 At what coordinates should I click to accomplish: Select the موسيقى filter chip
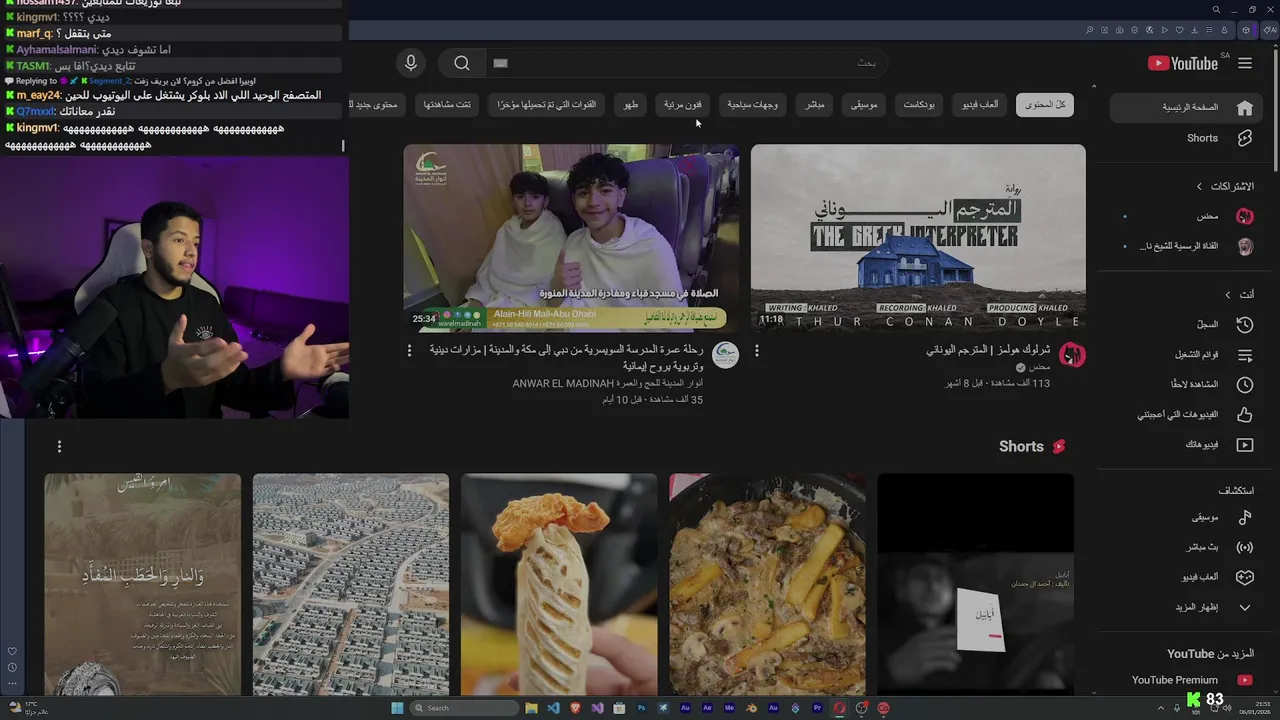[x=864, y=105]
